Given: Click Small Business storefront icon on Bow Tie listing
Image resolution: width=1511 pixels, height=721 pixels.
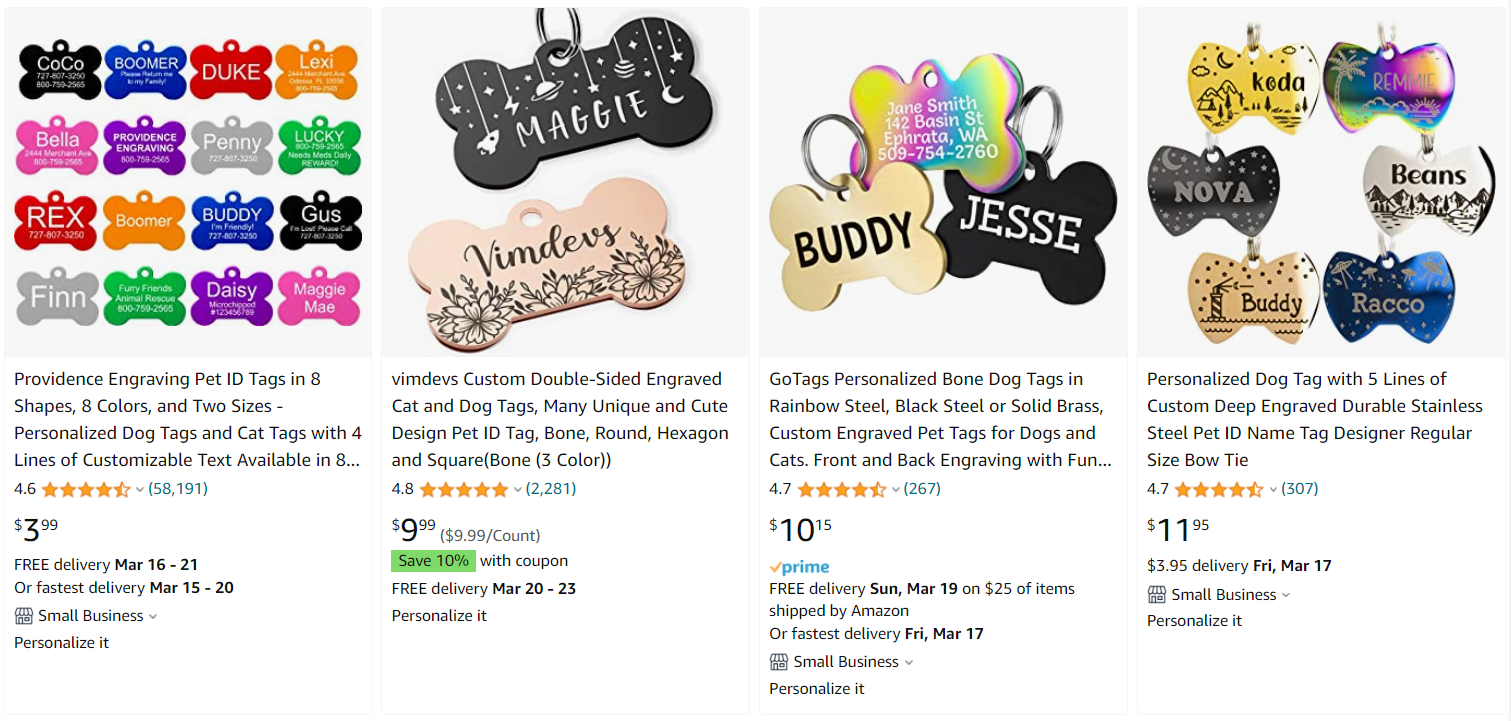Looking at the screenshot, I should pos(1157,595).
